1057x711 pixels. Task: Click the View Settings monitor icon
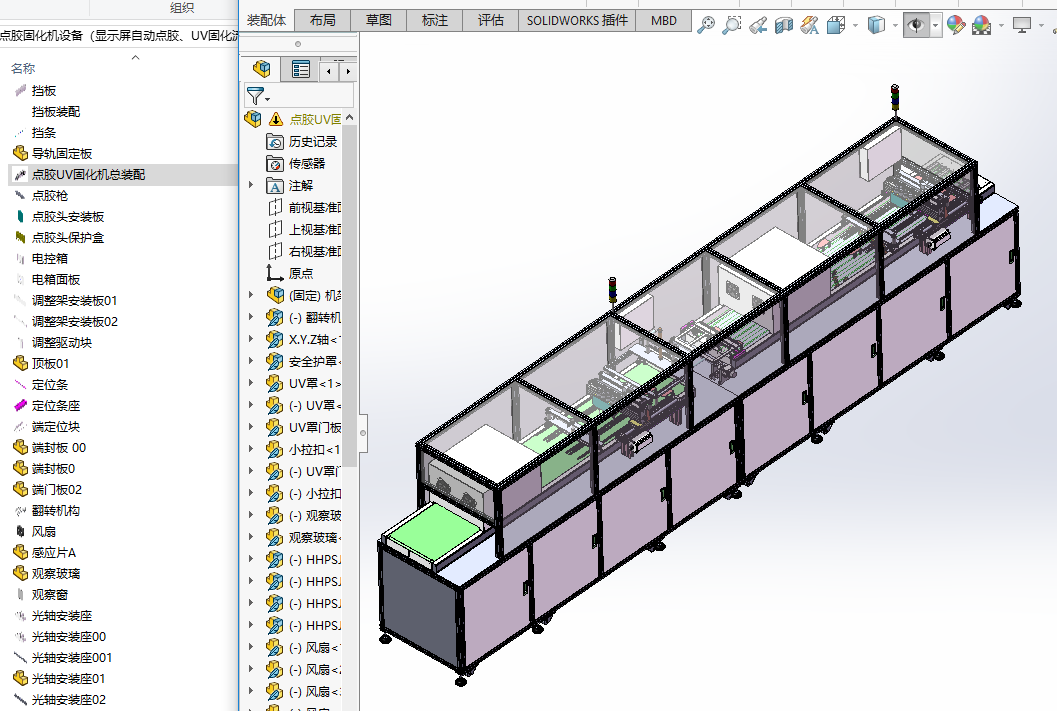(x=1021, y=26)
